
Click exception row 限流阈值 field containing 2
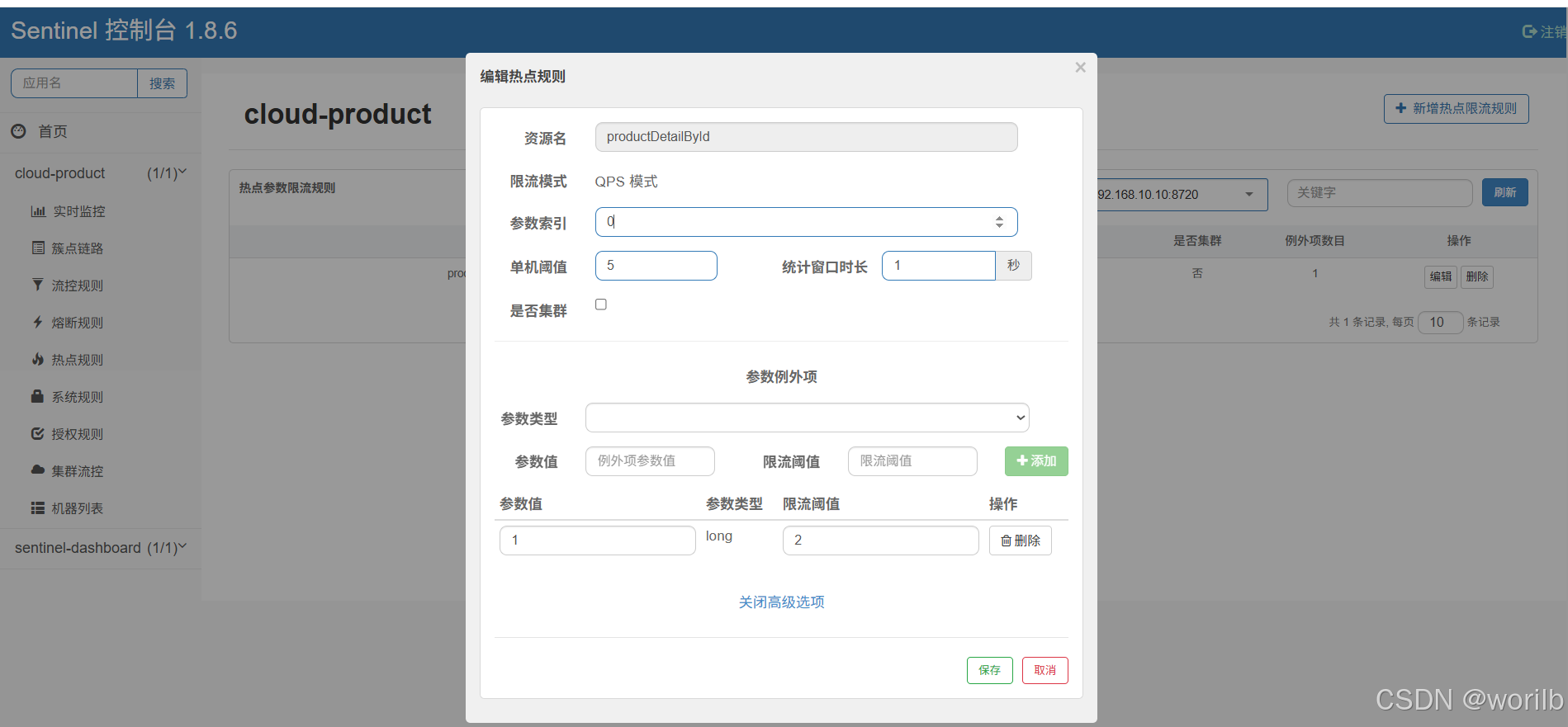(880, 541)
